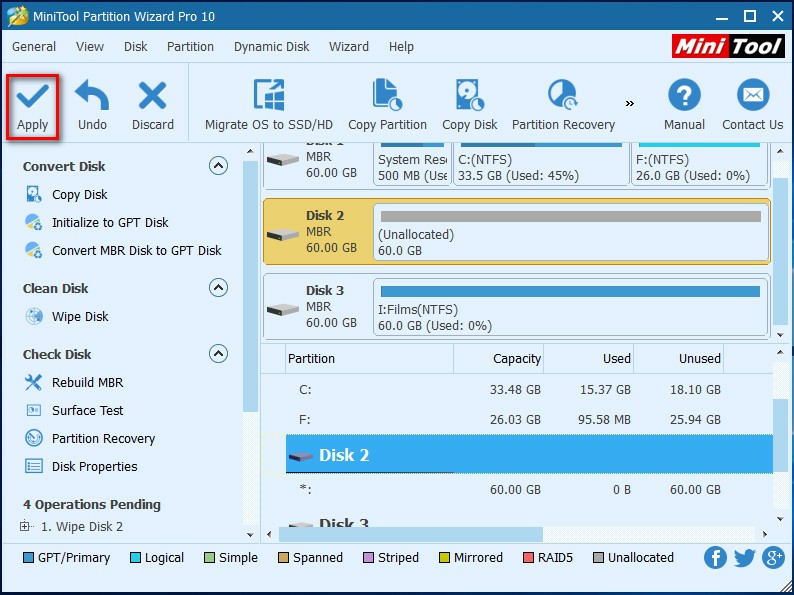Image resolution: width=794 pixels, height=595 pixels.
Task: Click the 4 Operations Pending heading
Action: [x=92, y=504]
